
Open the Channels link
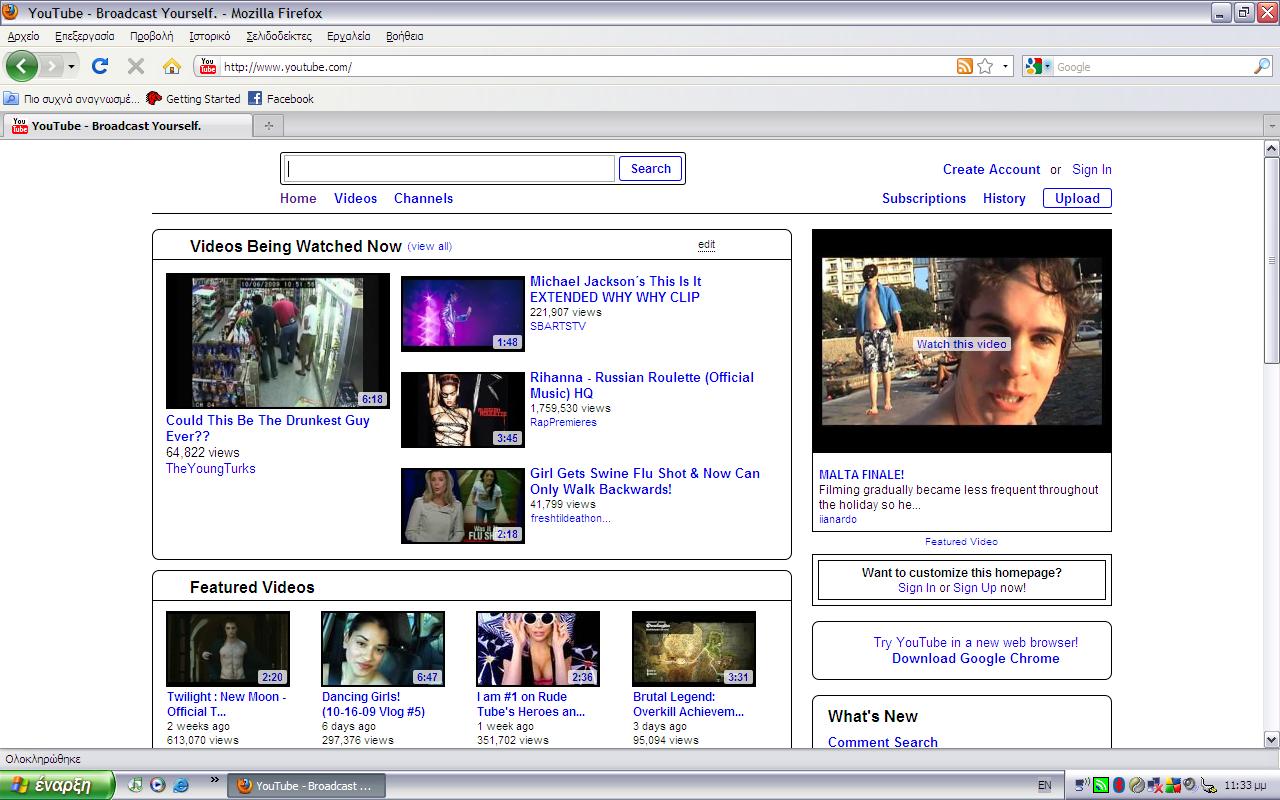pyautogui.click(x=424, y=198)
